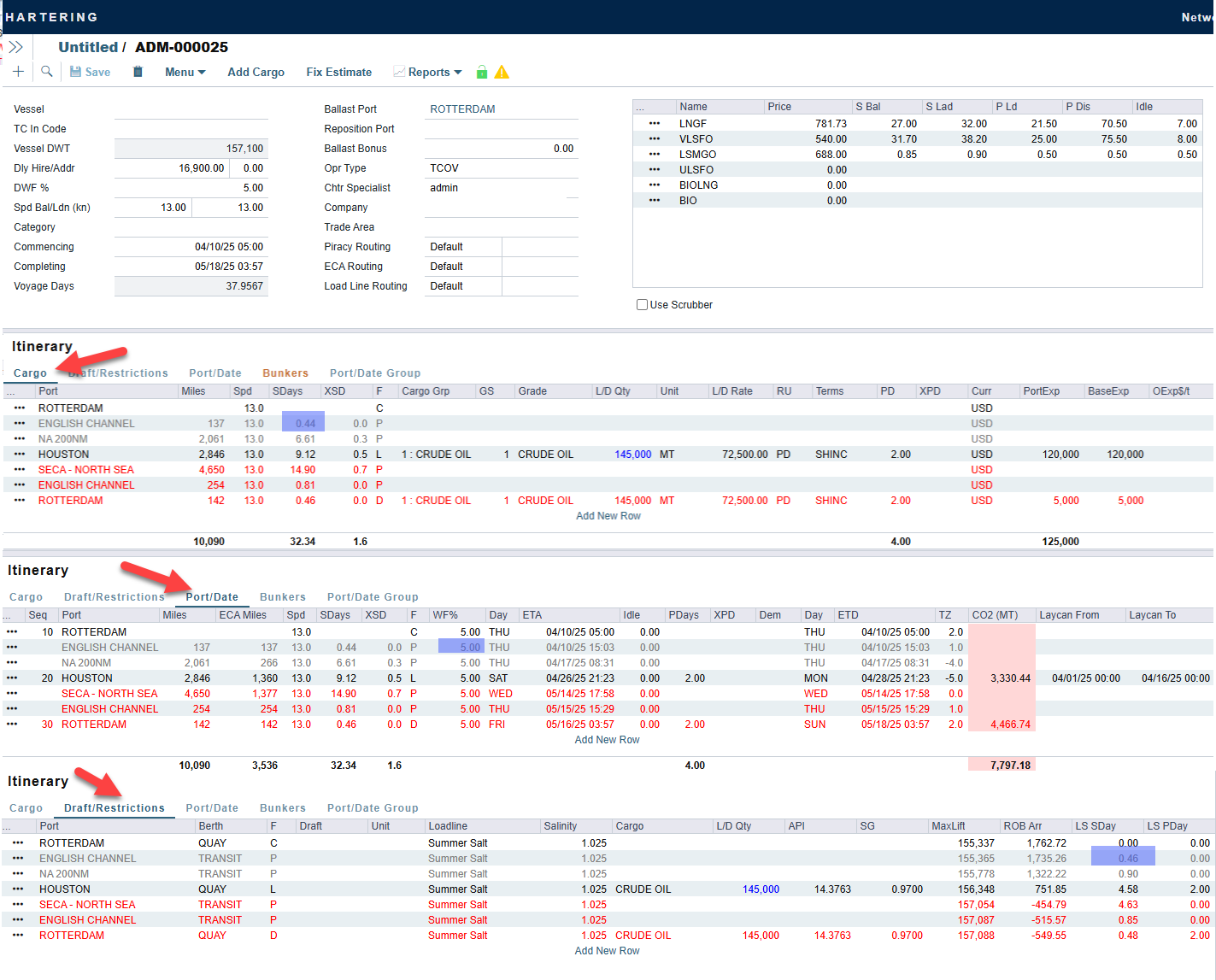Click the pink CO2 total cell 7,797.18
Screen dimensions: 1216x980
1002,766
